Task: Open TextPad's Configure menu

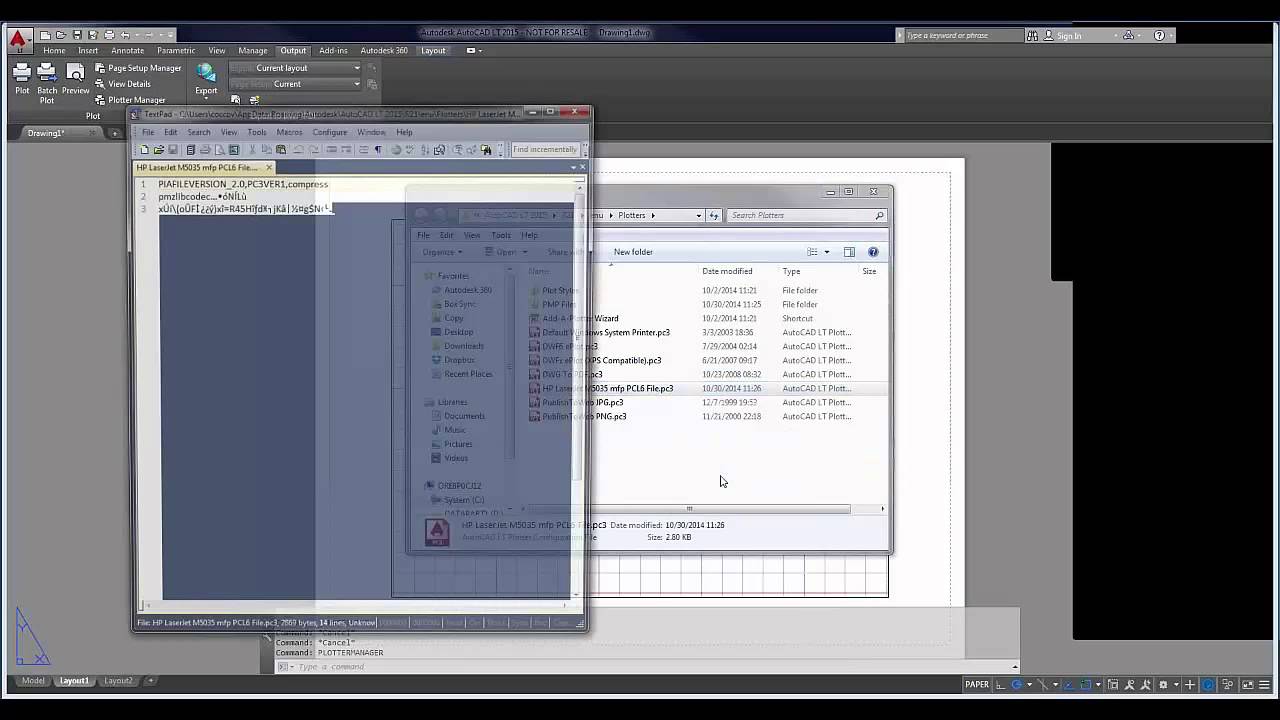Action: coord(330,132)
